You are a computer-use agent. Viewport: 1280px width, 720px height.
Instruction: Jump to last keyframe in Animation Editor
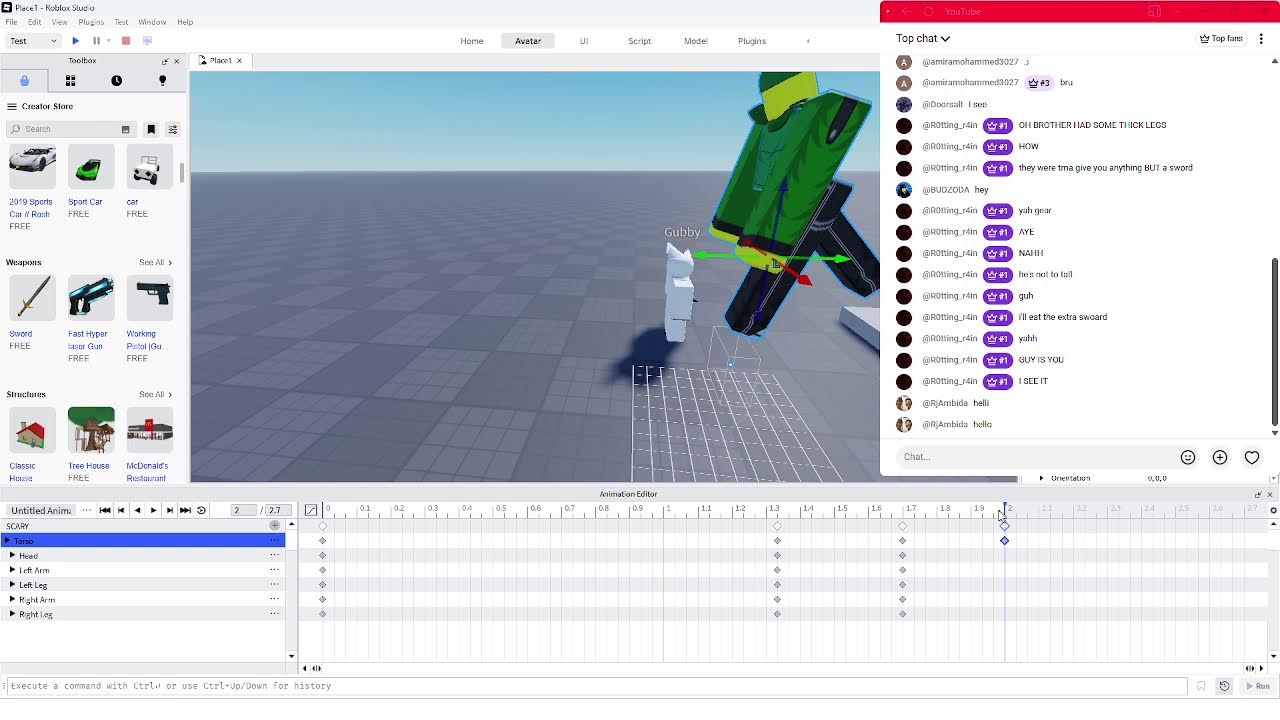(185, 510)
